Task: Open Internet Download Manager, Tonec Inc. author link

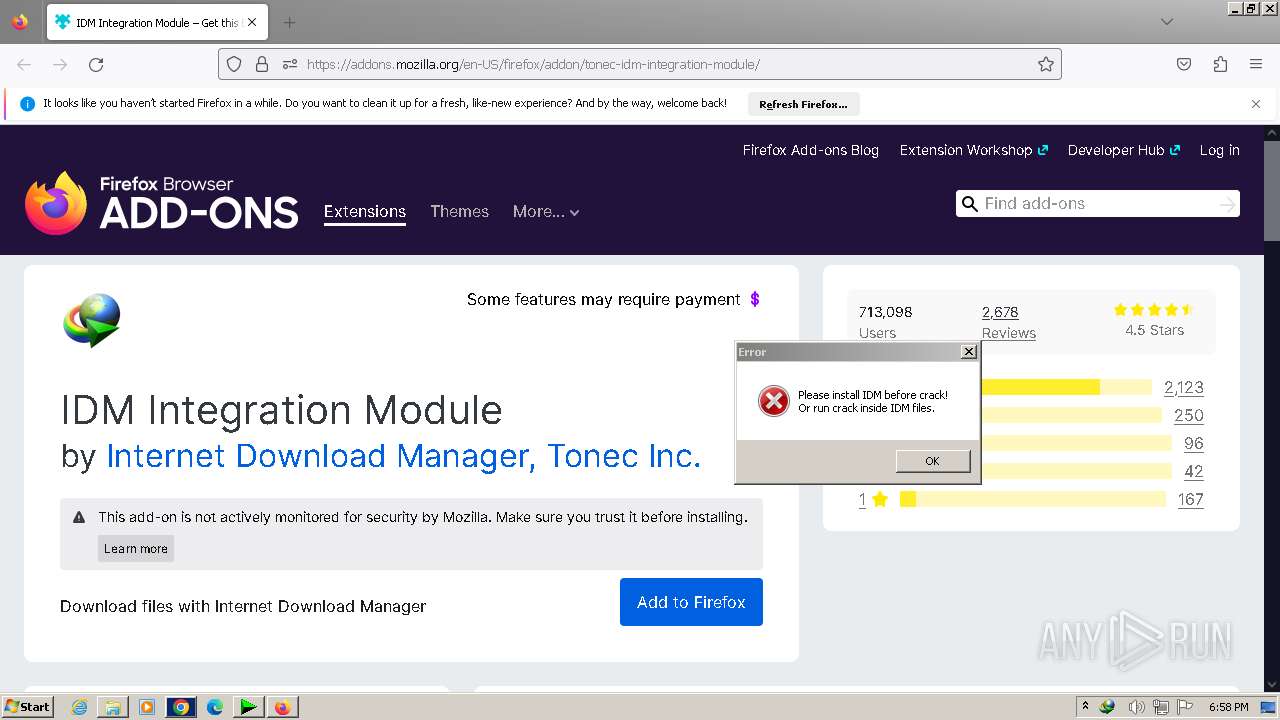Action: (404, 456)
